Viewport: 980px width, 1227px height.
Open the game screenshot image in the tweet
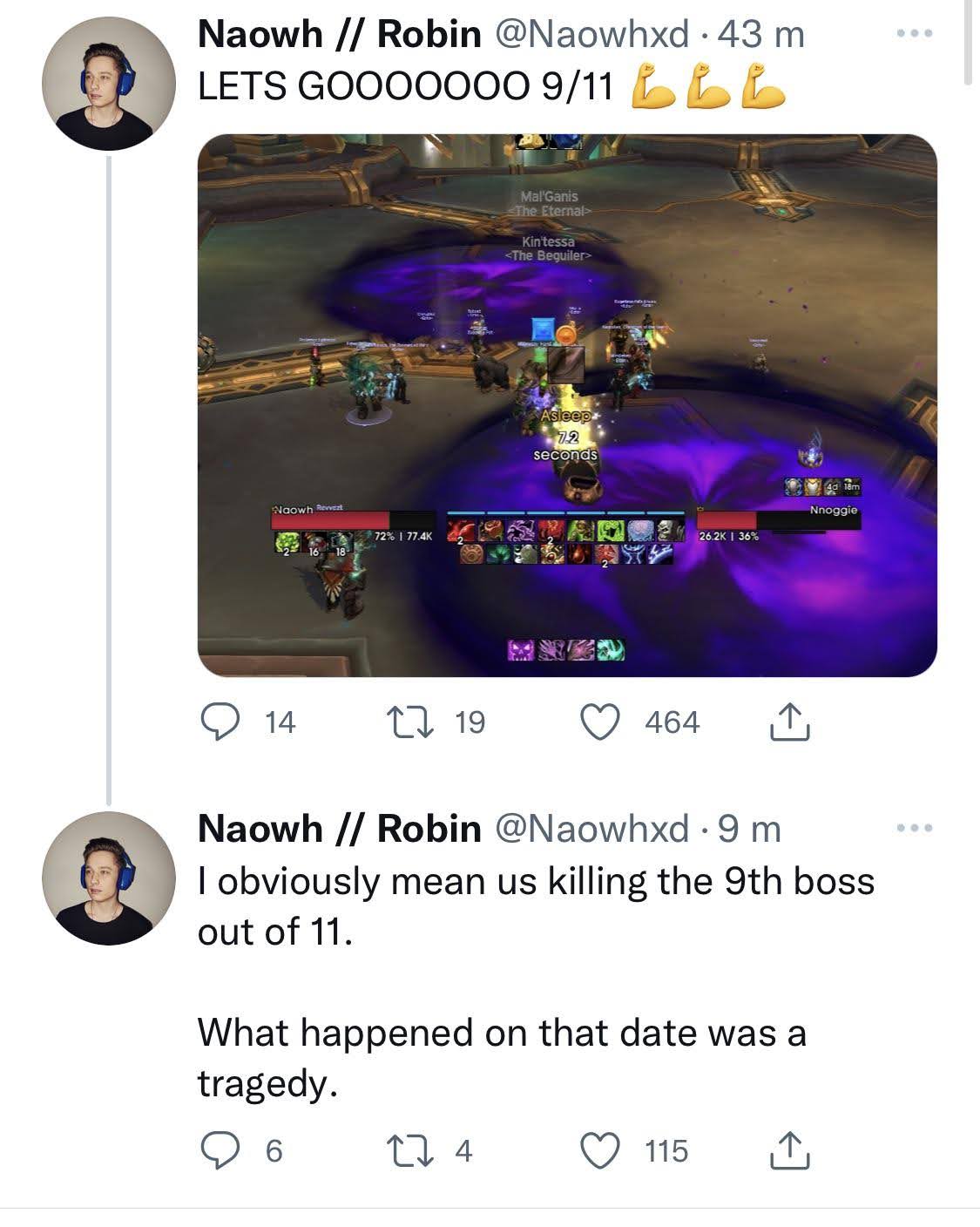click(567, 405)
